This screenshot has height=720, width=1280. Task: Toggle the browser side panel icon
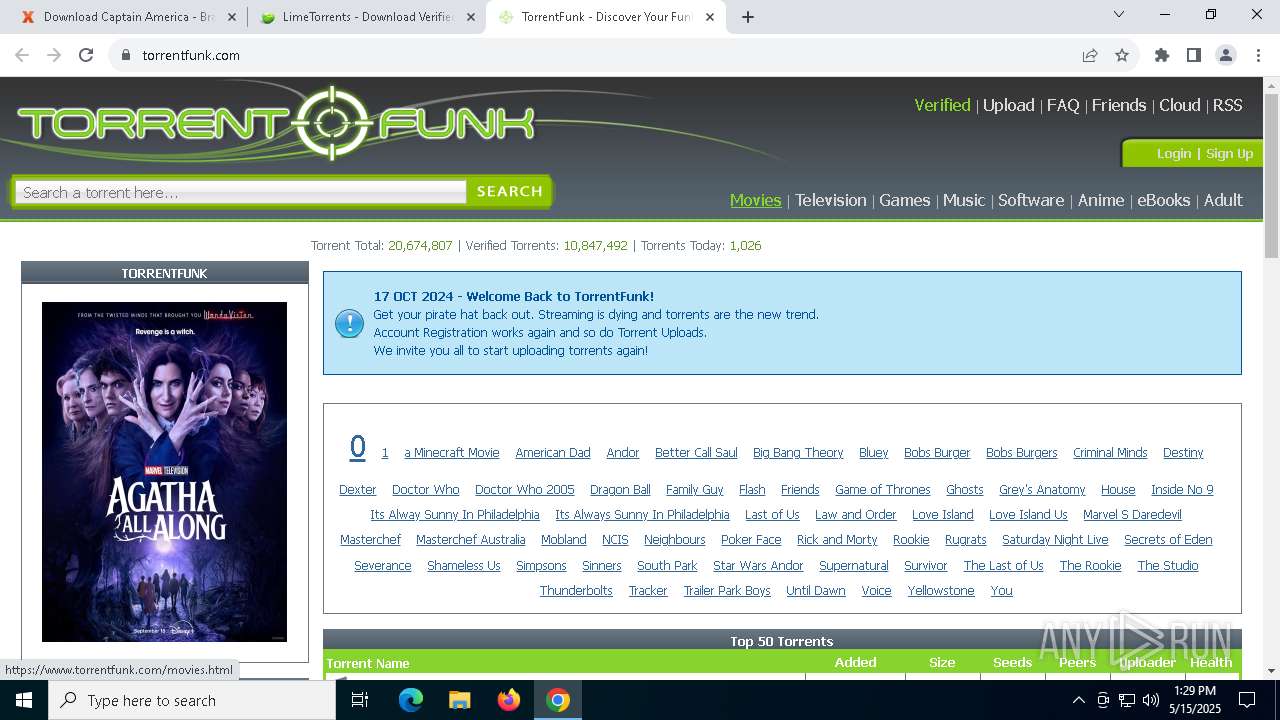point(1194,55)
